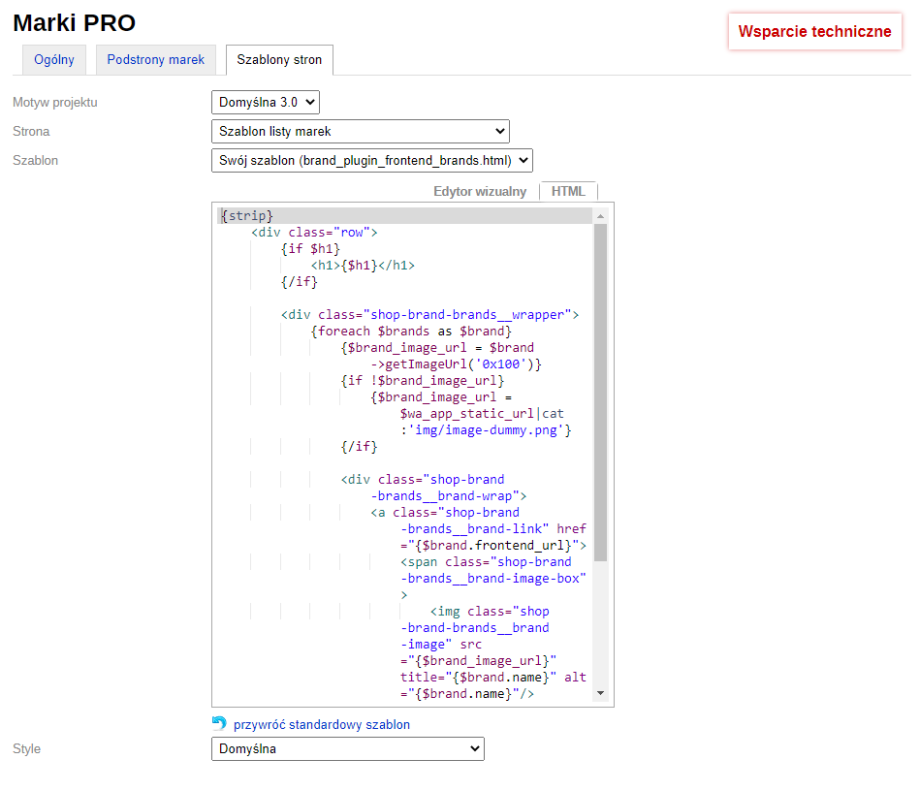Click the code editor scroll-up arrow
The height and width of the screenshot is (791, 920).
pyautogui.click(x=600, y=216)
